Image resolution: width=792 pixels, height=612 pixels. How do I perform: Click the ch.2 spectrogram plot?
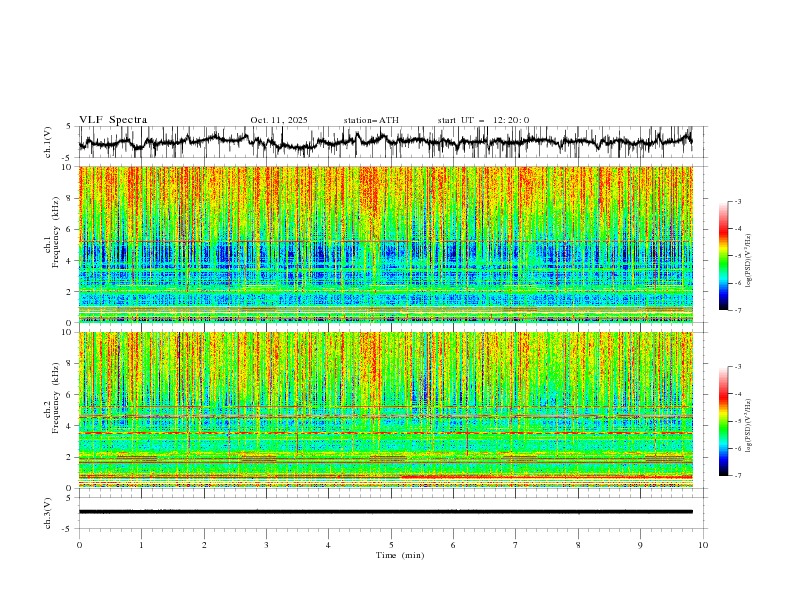coord(386,410)
